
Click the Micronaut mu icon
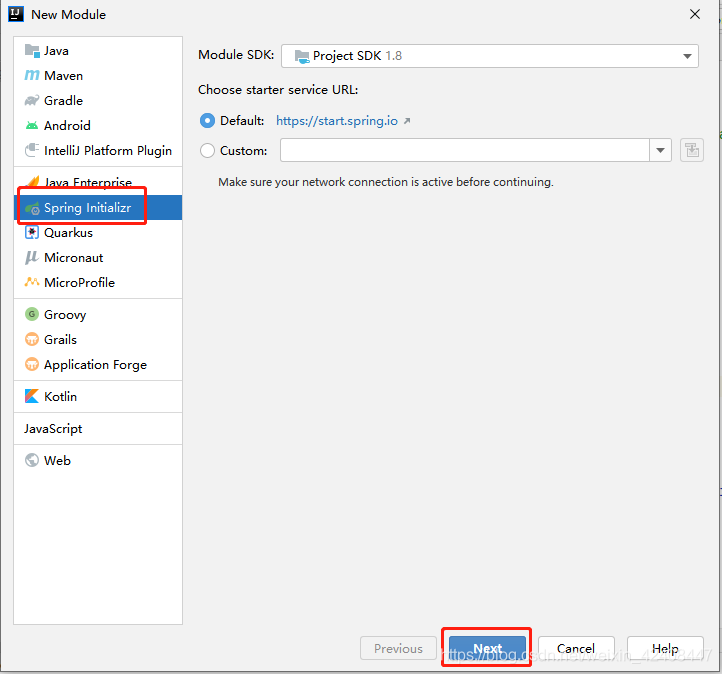click(32, 258)
